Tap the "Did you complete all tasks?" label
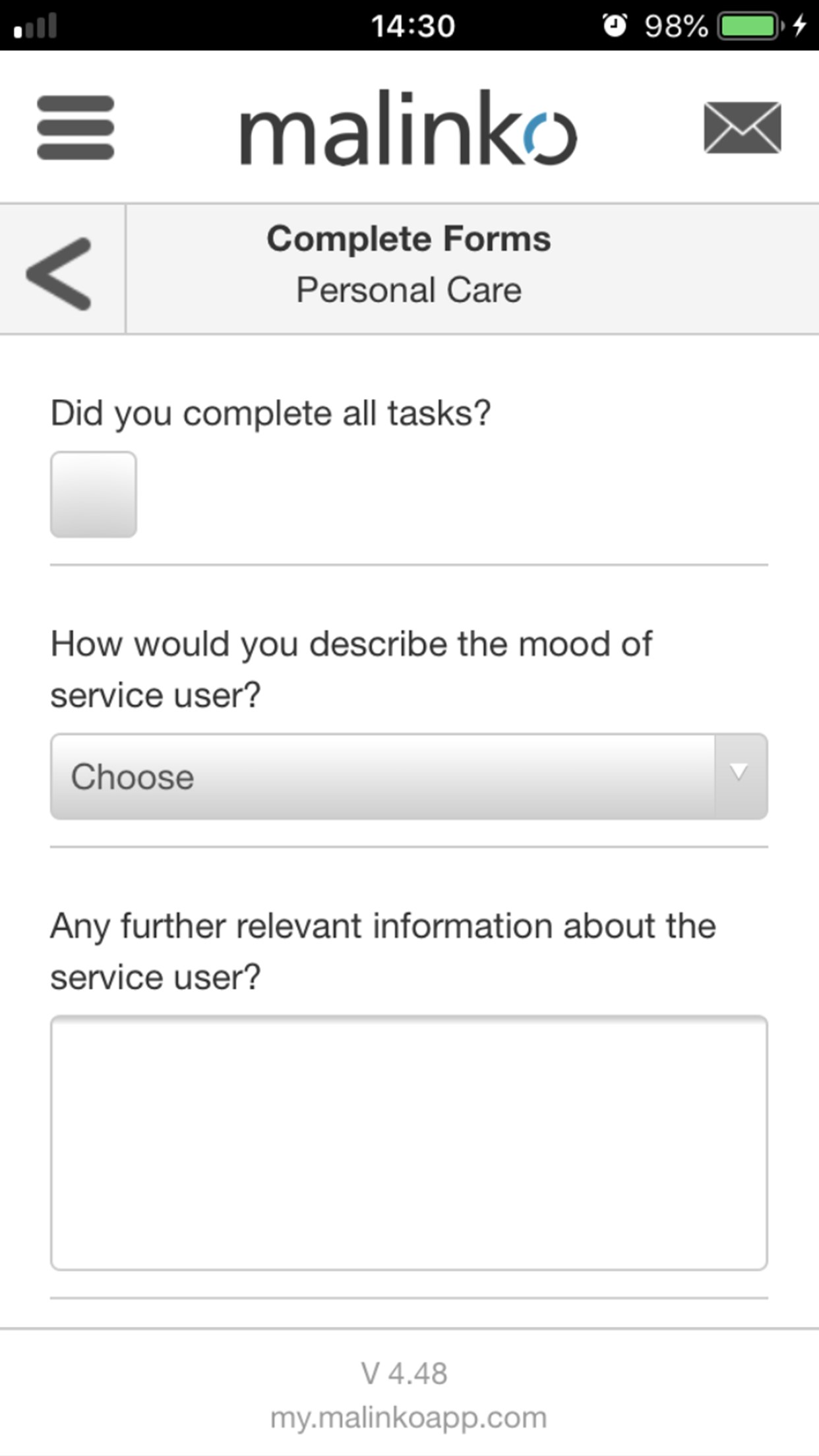Viewport: 819px width, 1456px height. (x=270, y=414)
